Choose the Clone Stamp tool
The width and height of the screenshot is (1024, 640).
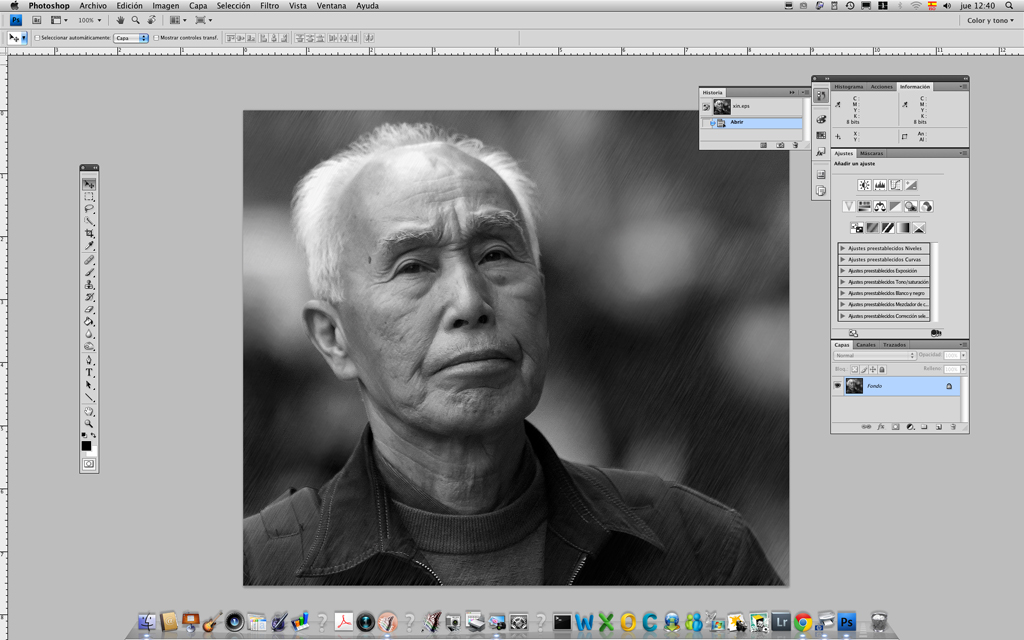89,284
